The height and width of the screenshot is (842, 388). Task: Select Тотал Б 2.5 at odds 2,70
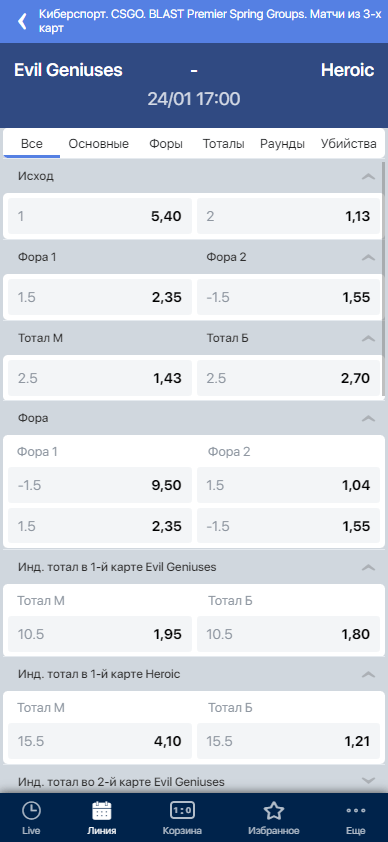(x=288, y=378)
